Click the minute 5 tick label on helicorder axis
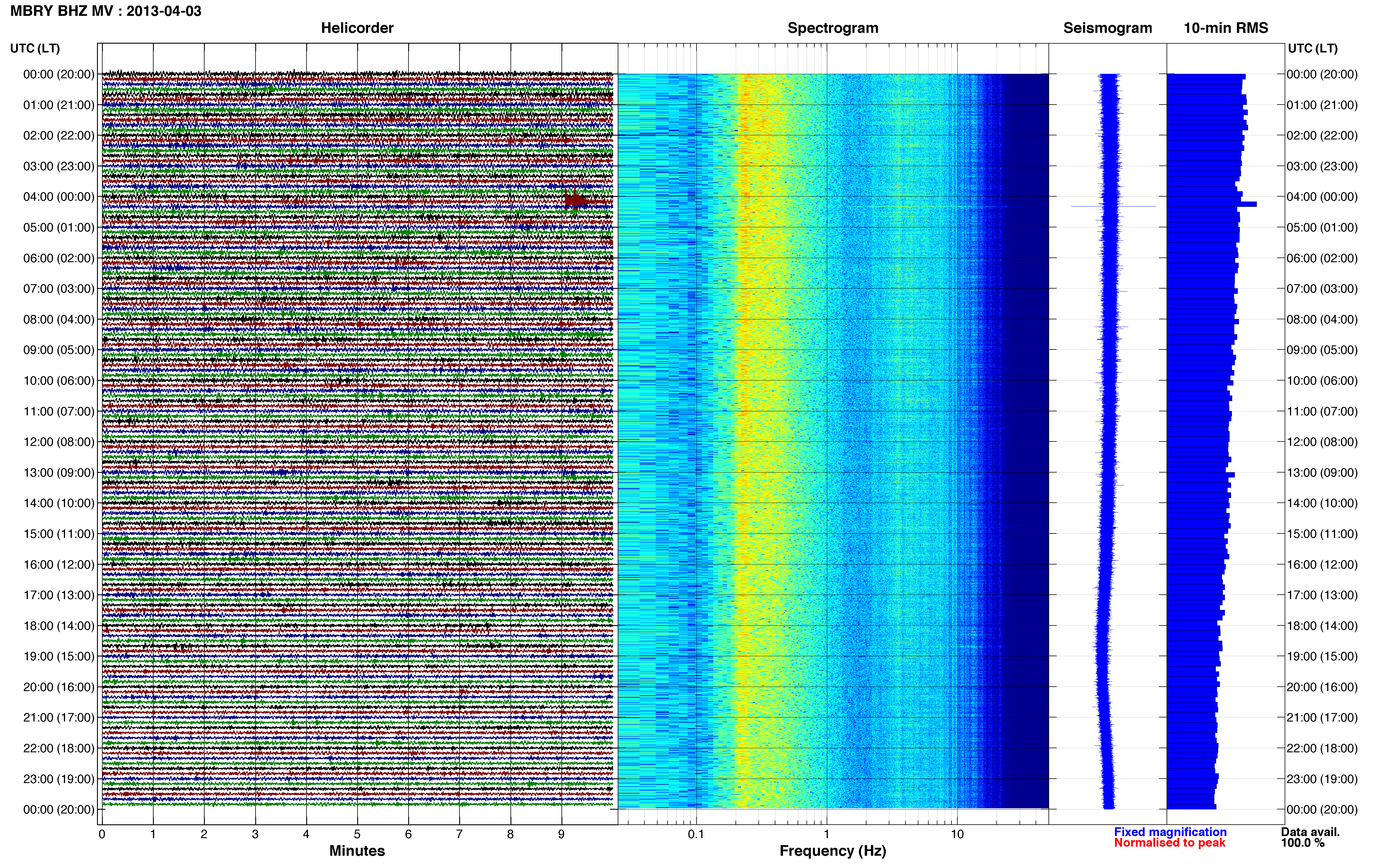Image resolution: width=1389 pixels, height=868 pixels. coord(357,834)
